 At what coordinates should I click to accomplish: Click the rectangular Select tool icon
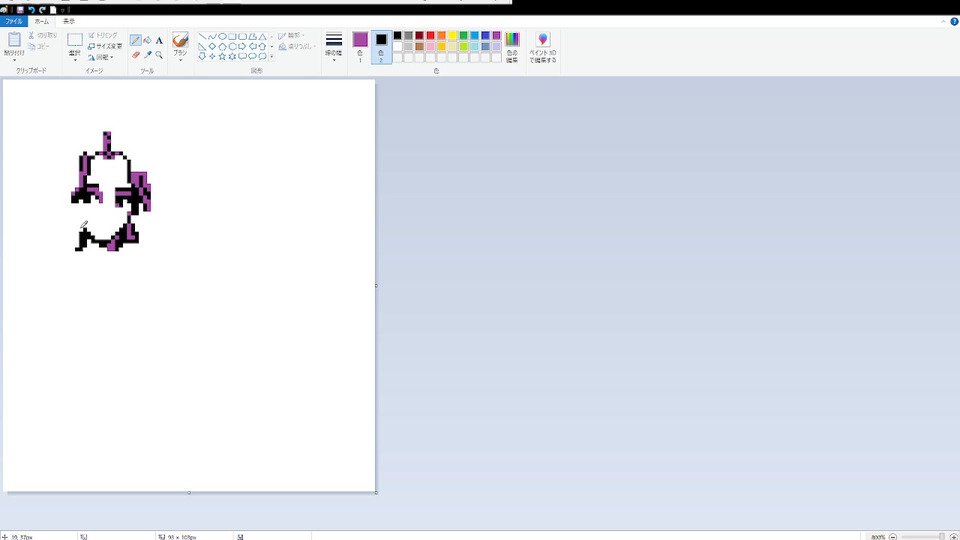[75, 40]
